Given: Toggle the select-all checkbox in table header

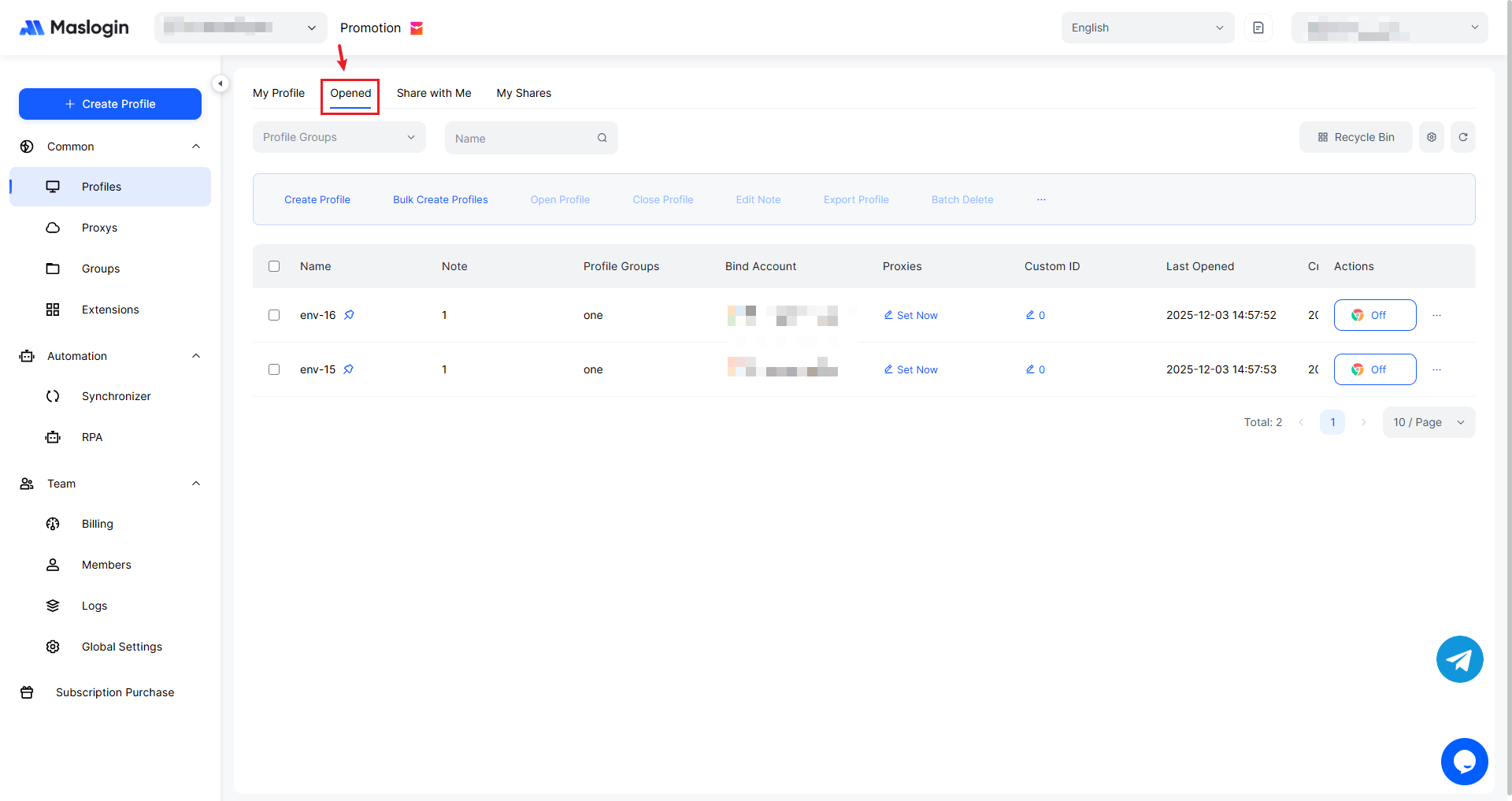Looking at the screenshot, I should 274,266.
